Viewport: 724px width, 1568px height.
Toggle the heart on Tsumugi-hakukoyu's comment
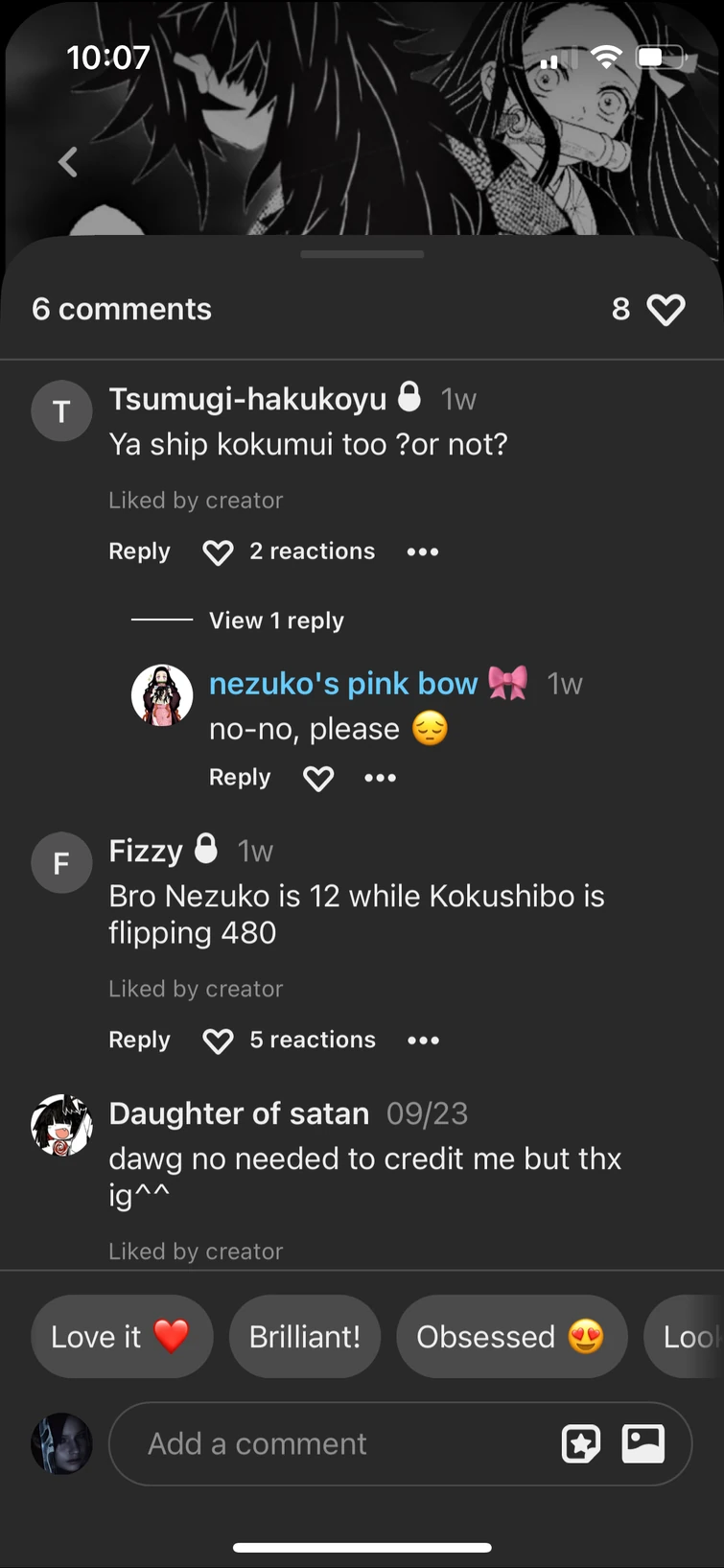coord(218,551)
